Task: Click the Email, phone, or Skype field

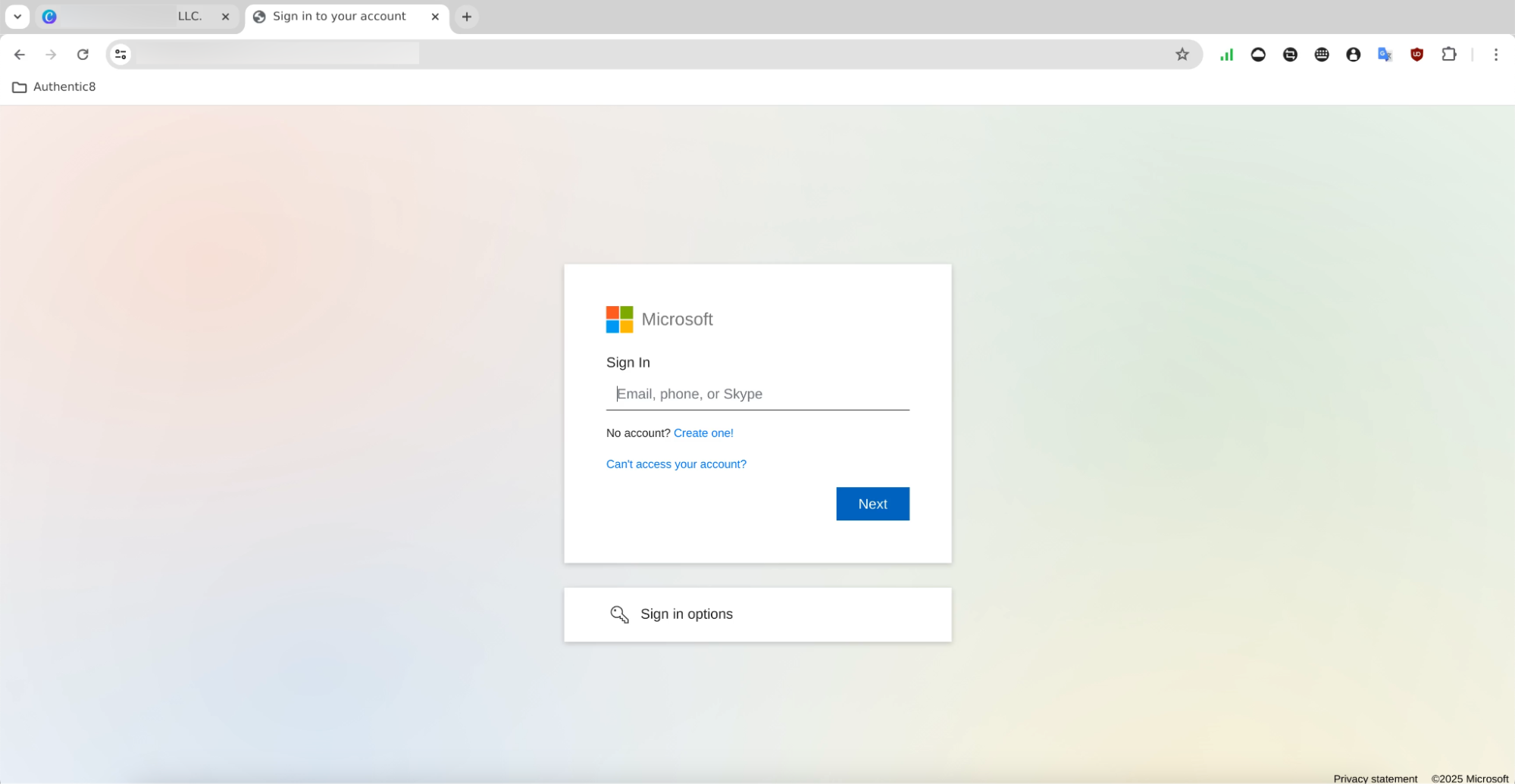Action: point(757,394)
